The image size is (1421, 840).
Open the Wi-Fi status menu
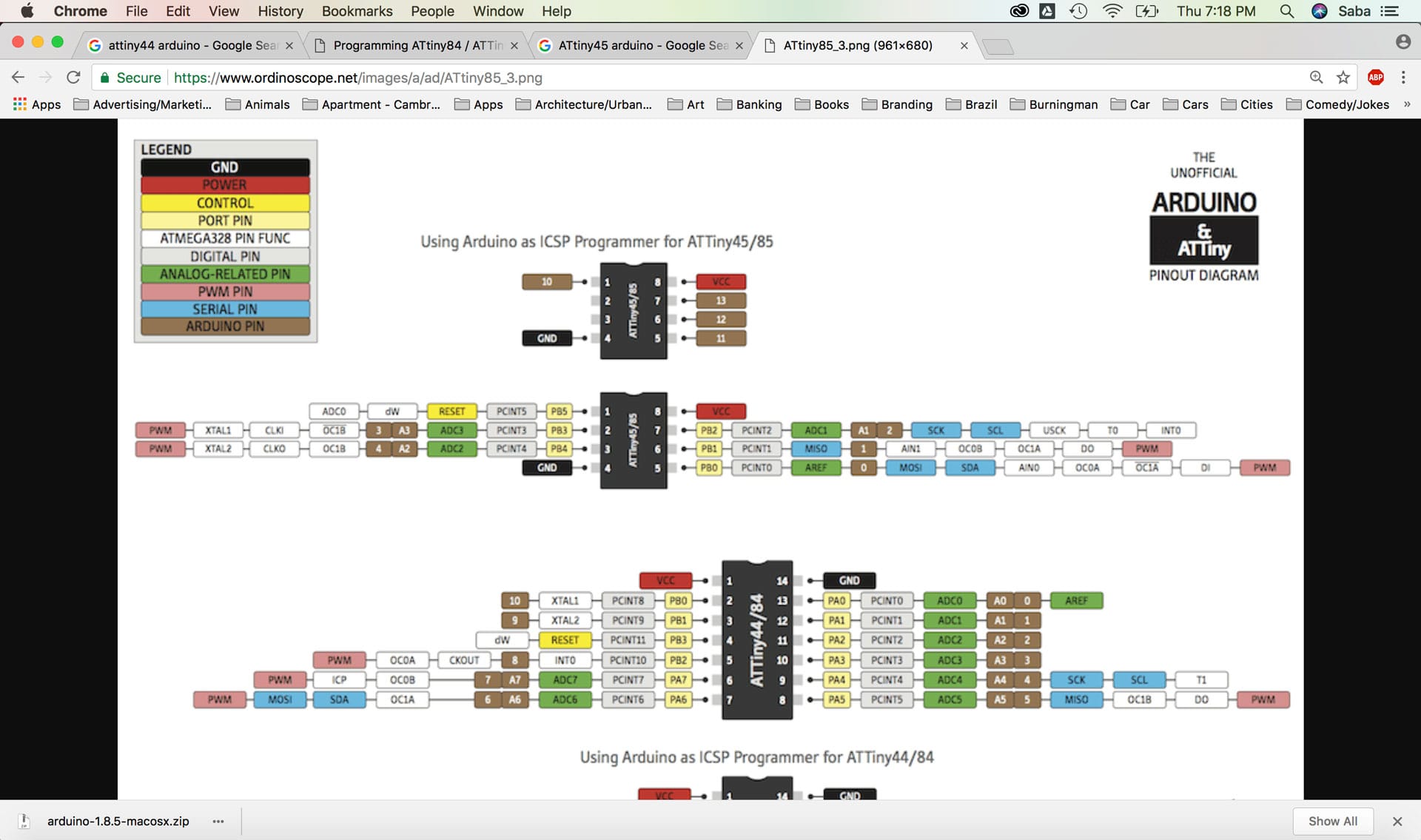coord(1112,11)
